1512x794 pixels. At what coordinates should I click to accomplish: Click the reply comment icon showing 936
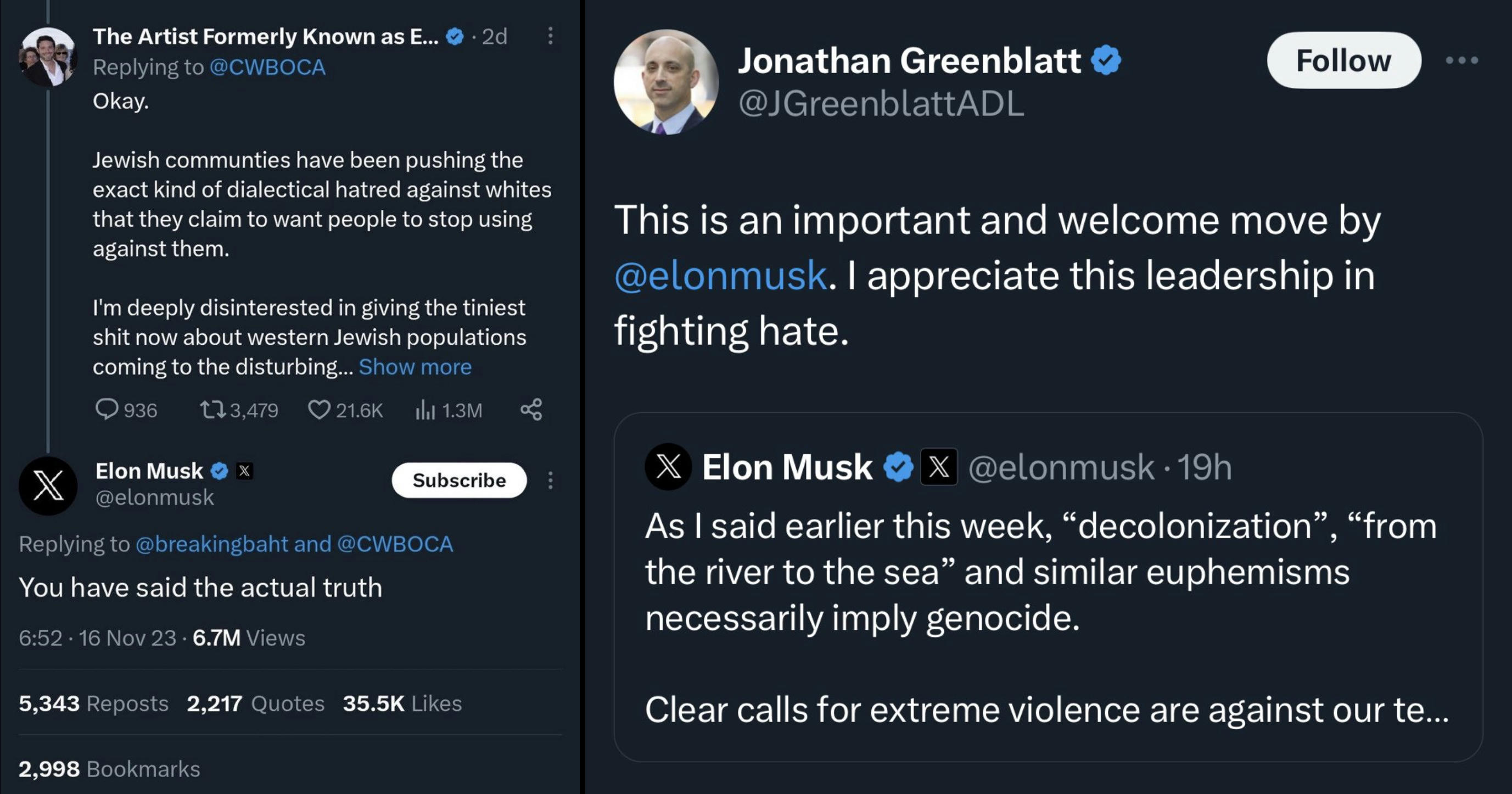pyautogui.click(x=107, y=410)
